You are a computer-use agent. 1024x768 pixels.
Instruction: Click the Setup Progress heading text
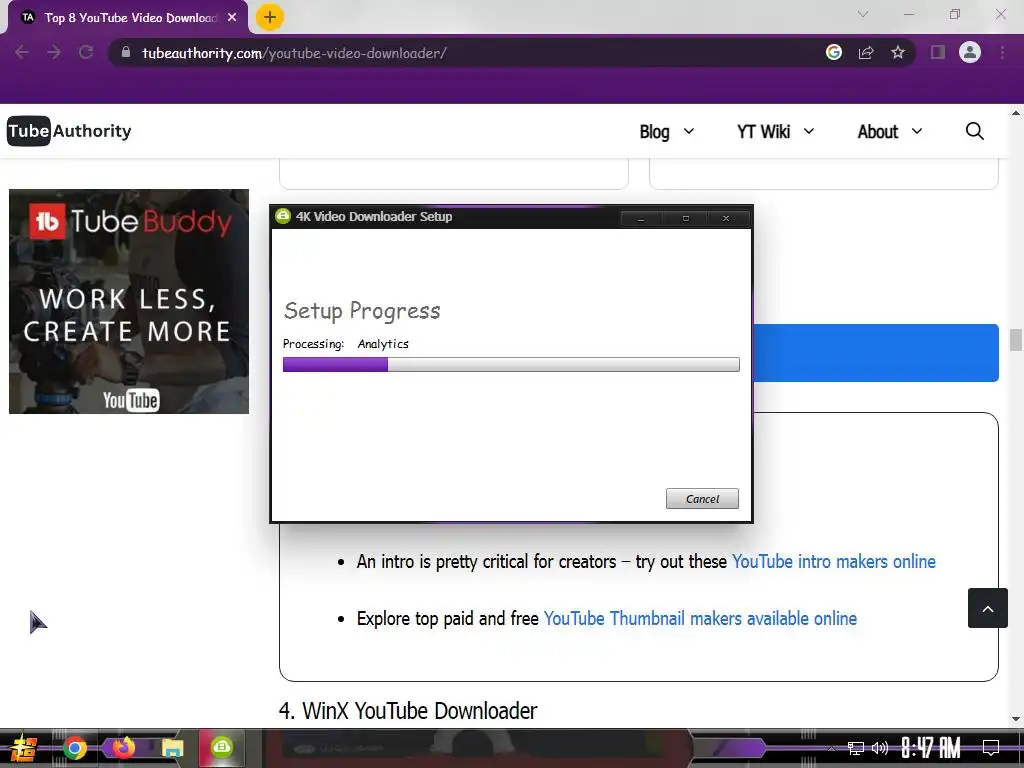pyautogui.click(x=362, y=311)
